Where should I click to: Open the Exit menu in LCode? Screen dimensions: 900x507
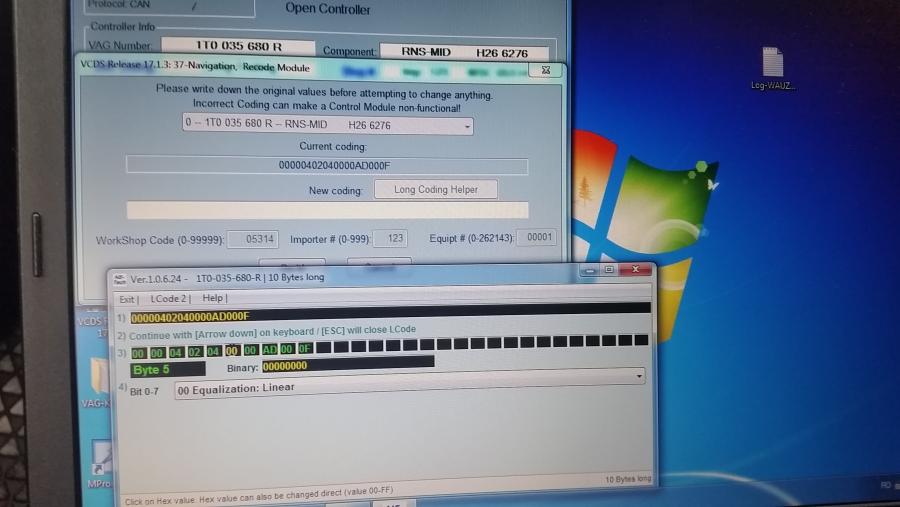127,299
